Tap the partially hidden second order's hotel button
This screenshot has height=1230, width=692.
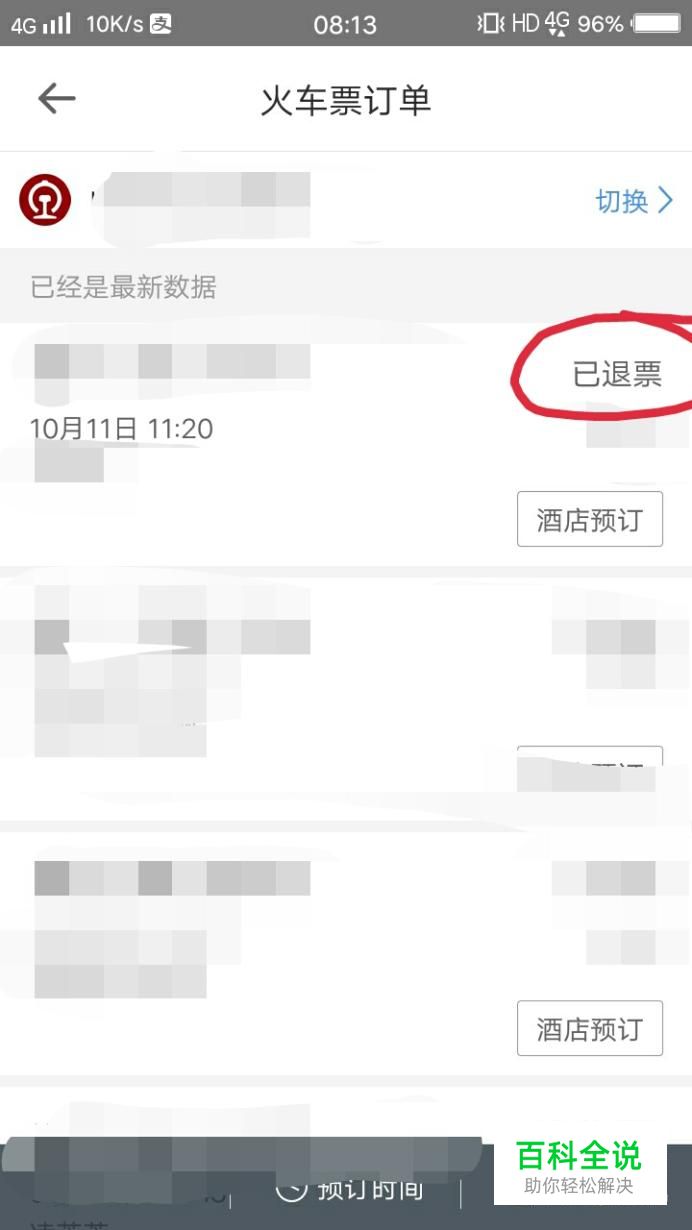point(590,765)
